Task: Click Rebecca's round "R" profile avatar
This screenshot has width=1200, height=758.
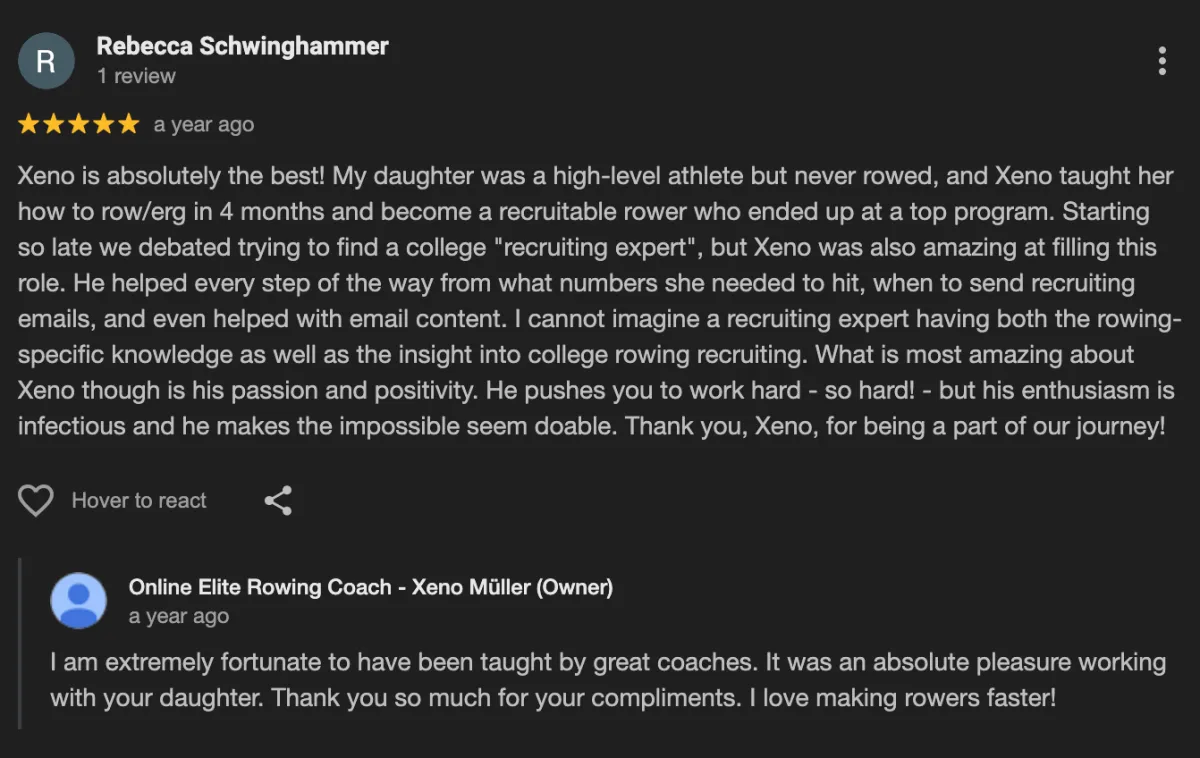Action: pyautogui.click(x=46, y=61)
